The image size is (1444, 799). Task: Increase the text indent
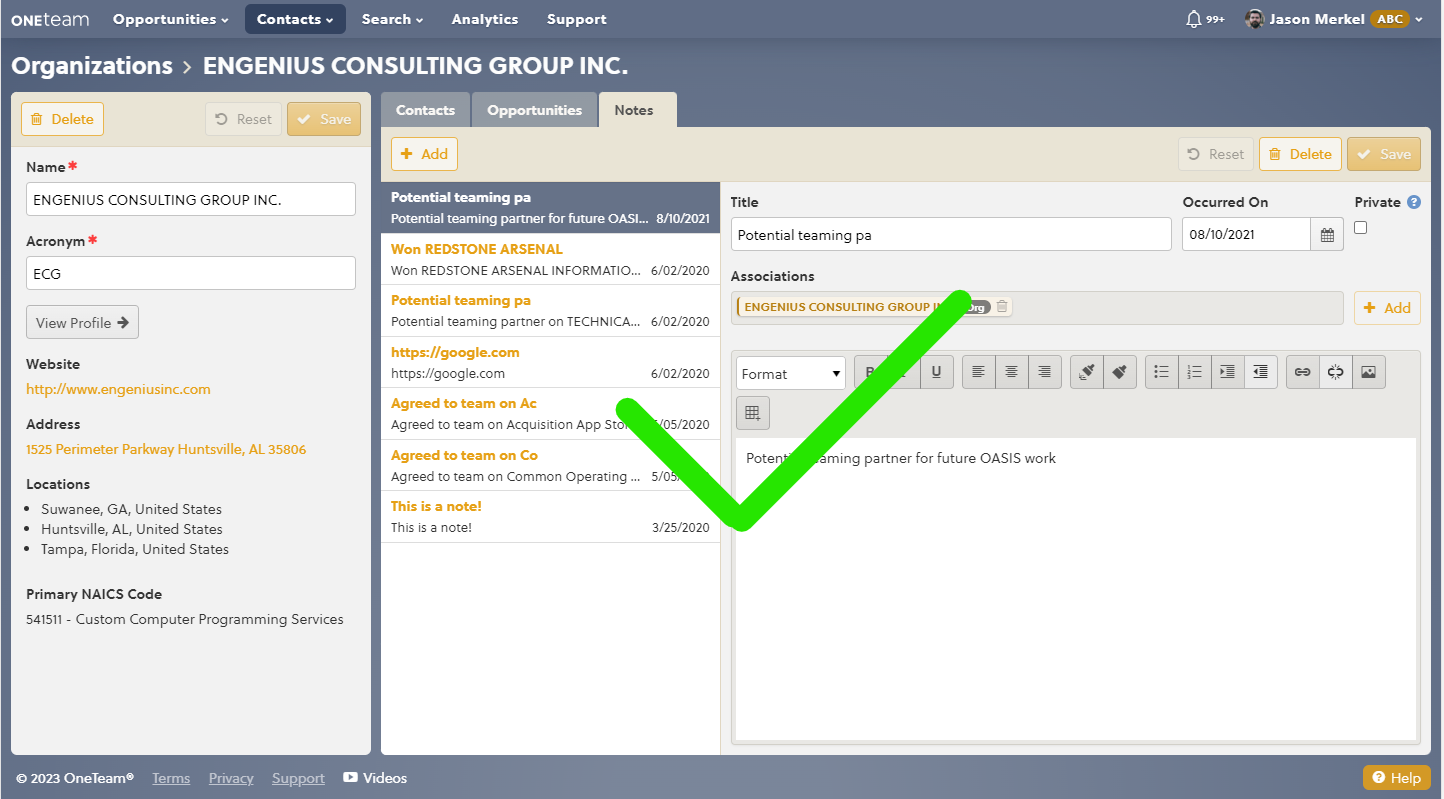(x=1227, y=371)
